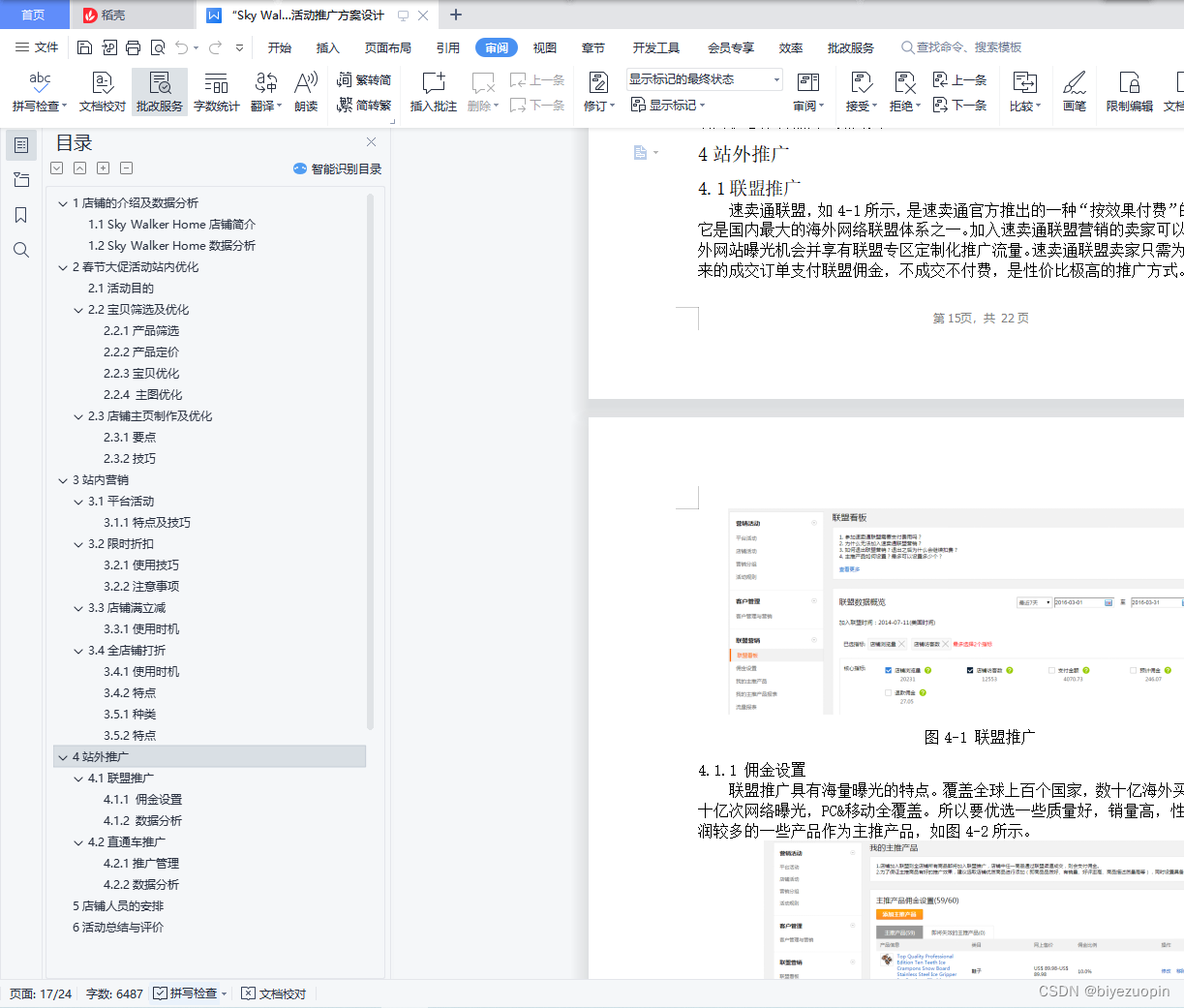
Task: Open the 显示标记 dropdown
Action: click(668, 105)
